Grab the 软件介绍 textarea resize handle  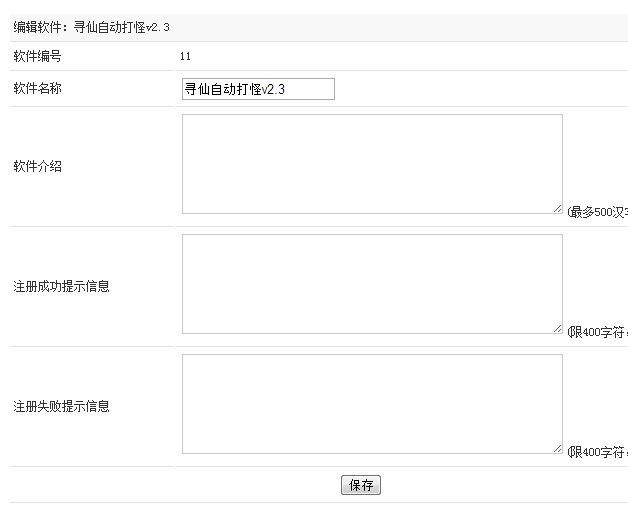[558, 209]
